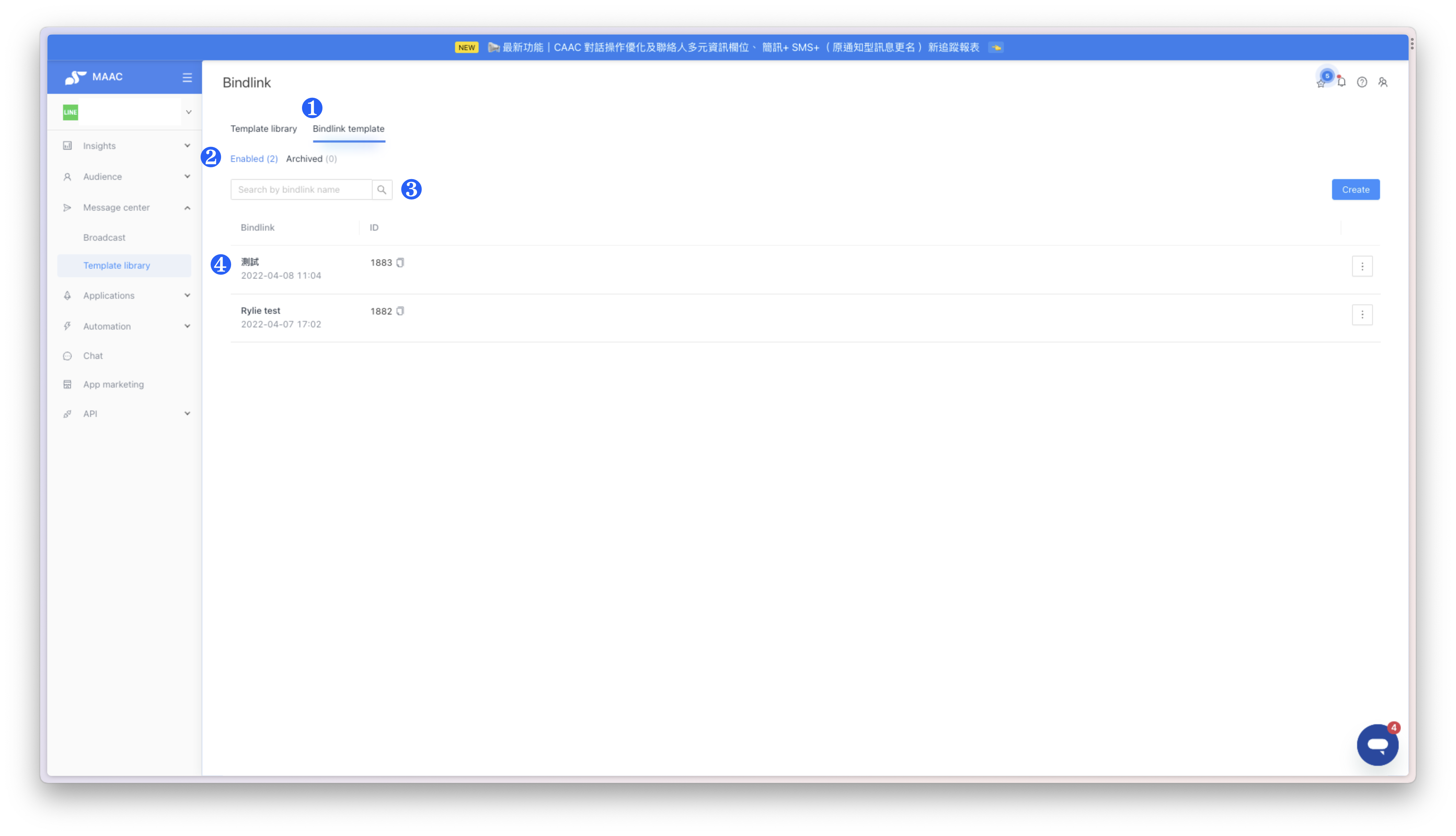This screenshot has width=1456, height=836.
Task: Open three-dot menu for 測試 bindlink
Action: tap(1362, 266)
